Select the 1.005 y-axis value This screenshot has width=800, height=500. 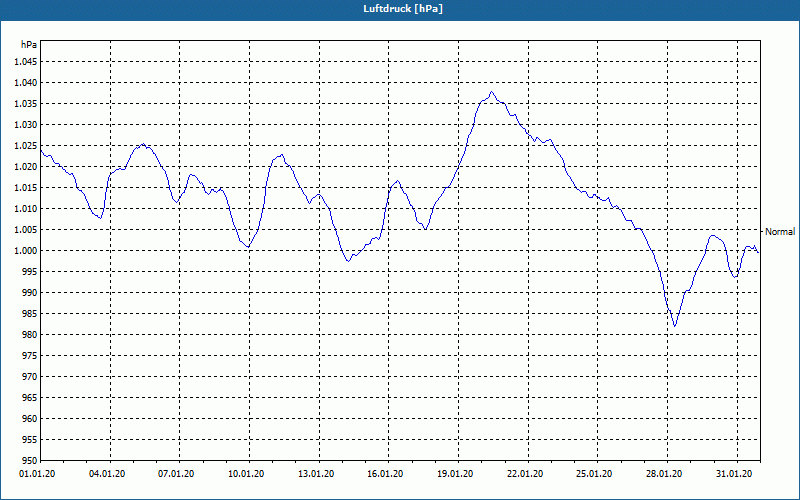coord(26,230)
